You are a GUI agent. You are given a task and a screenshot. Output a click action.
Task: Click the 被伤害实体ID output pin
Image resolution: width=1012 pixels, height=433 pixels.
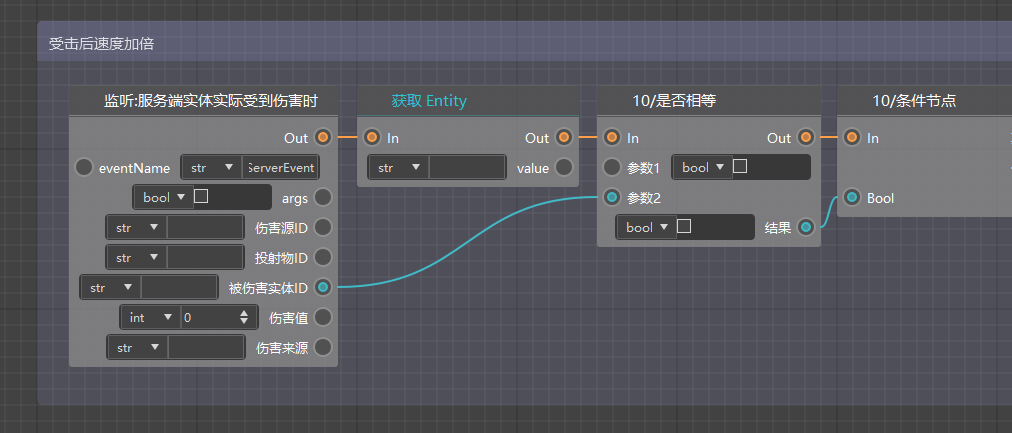pyautogui.click(x=323, y=287)
